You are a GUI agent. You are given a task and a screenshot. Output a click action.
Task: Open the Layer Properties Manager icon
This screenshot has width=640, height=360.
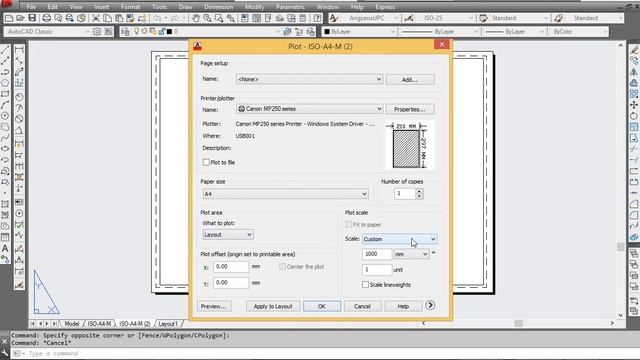click(125, 31)
